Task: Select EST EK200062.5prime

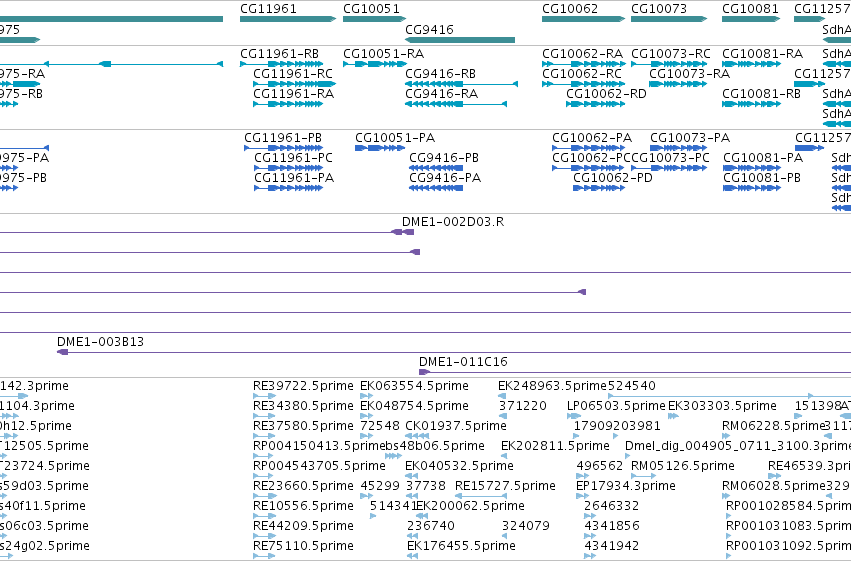Action: (470, 506)
